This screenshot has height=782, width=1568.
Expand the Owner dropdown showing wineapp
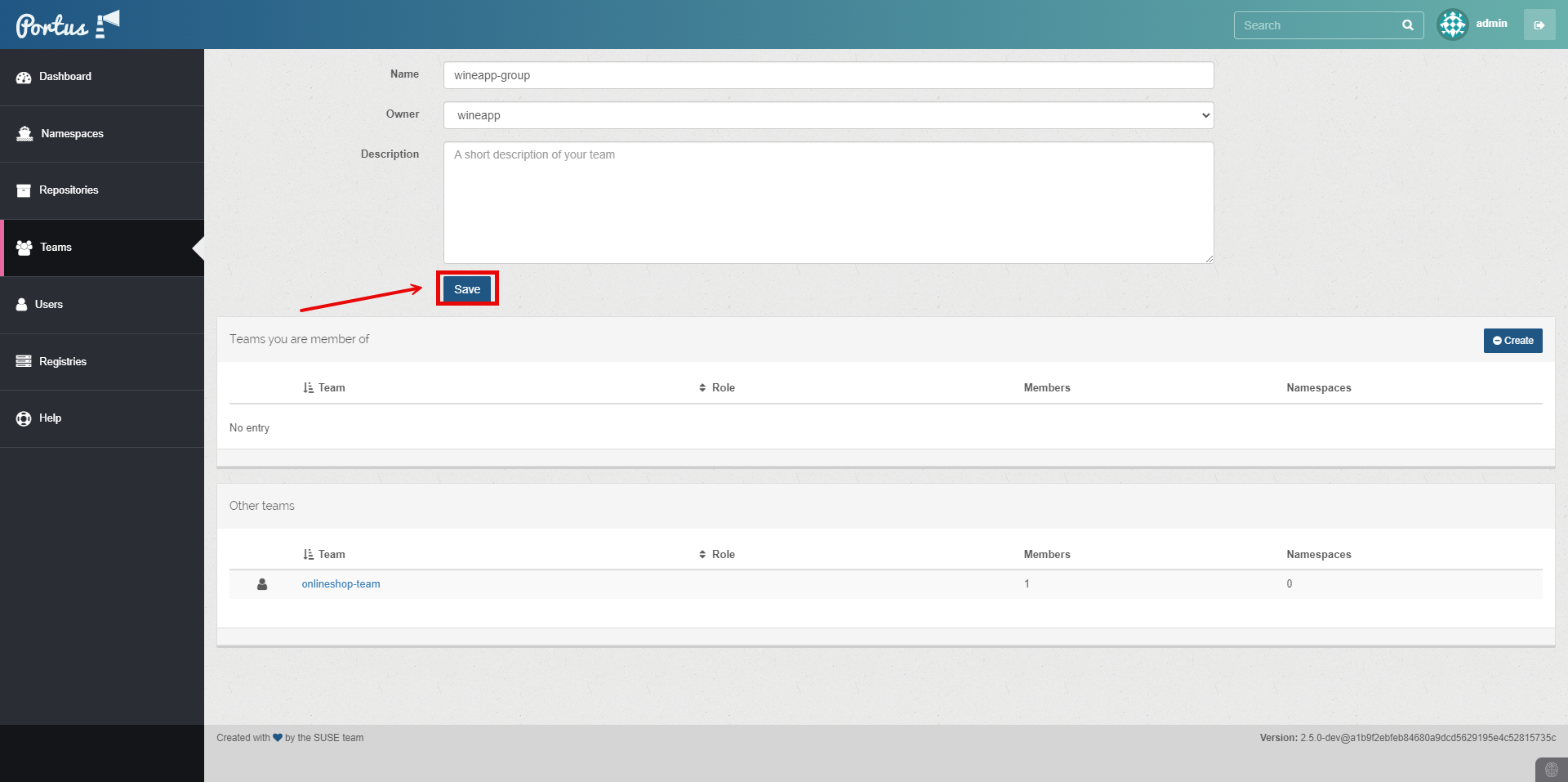coord(828,115)
